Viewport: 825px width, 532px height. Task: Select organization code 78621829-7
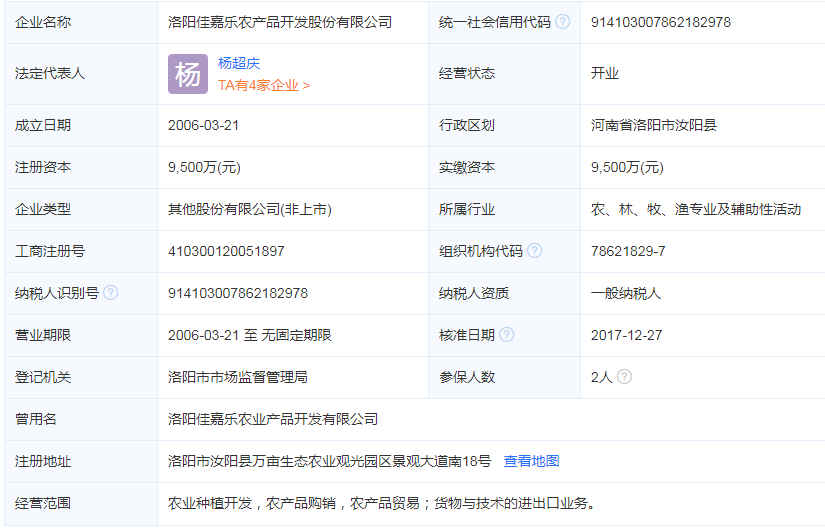pyautogui.click(x=628, y=251)
